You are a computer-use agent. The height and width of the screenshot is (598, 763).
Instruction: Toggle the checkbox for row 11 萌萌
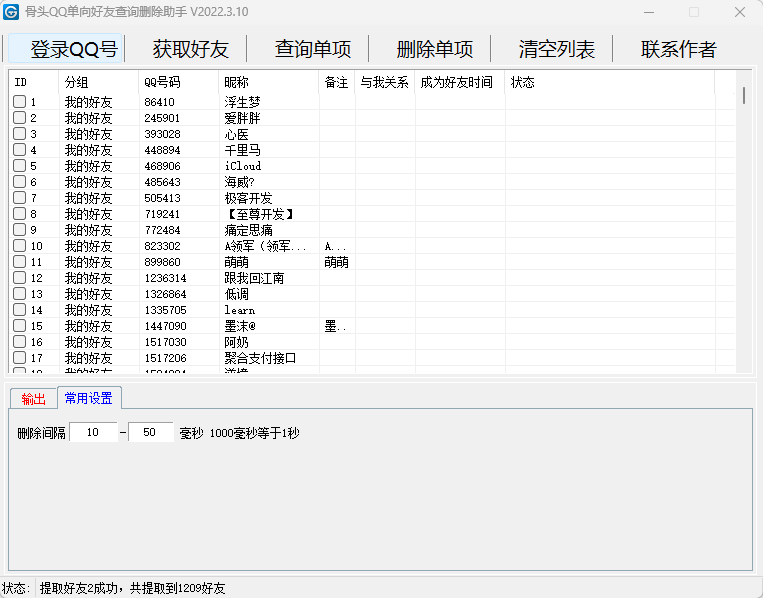[x=19, y=261]
